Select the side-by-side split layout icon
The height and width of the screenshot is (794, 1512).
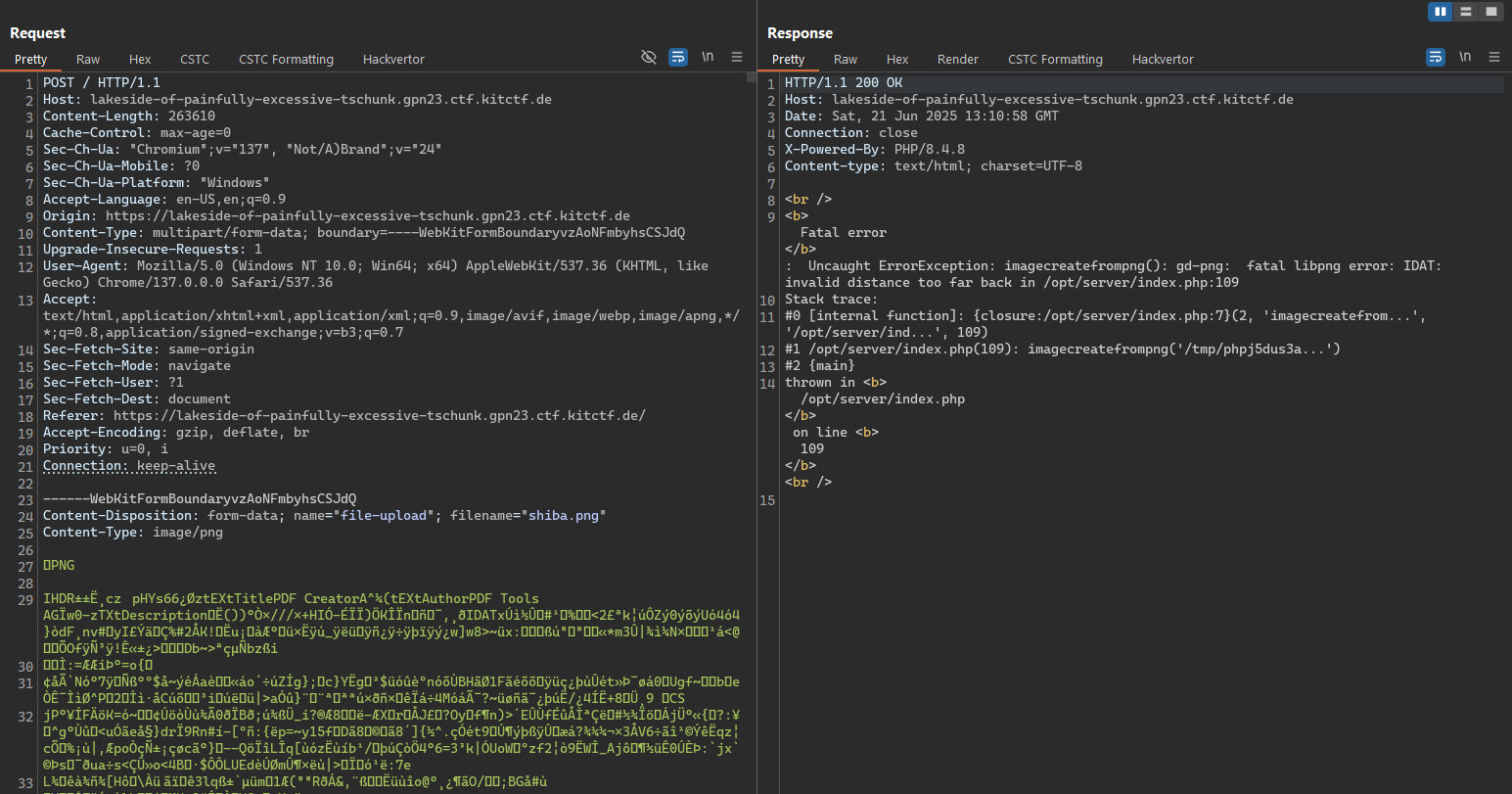(x=1440, y=12)
